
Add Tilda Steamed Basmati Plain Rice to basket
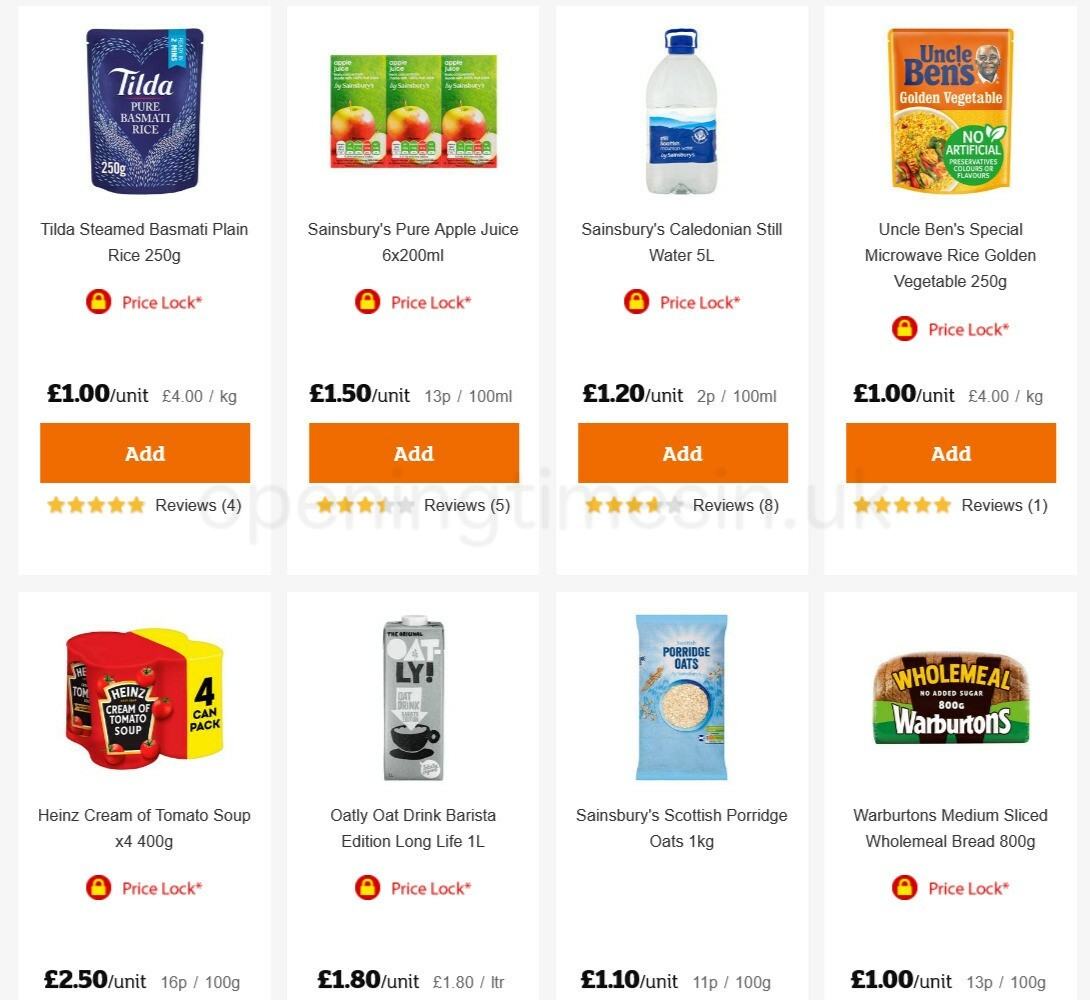pyautogui.click(x=144, y=453)
